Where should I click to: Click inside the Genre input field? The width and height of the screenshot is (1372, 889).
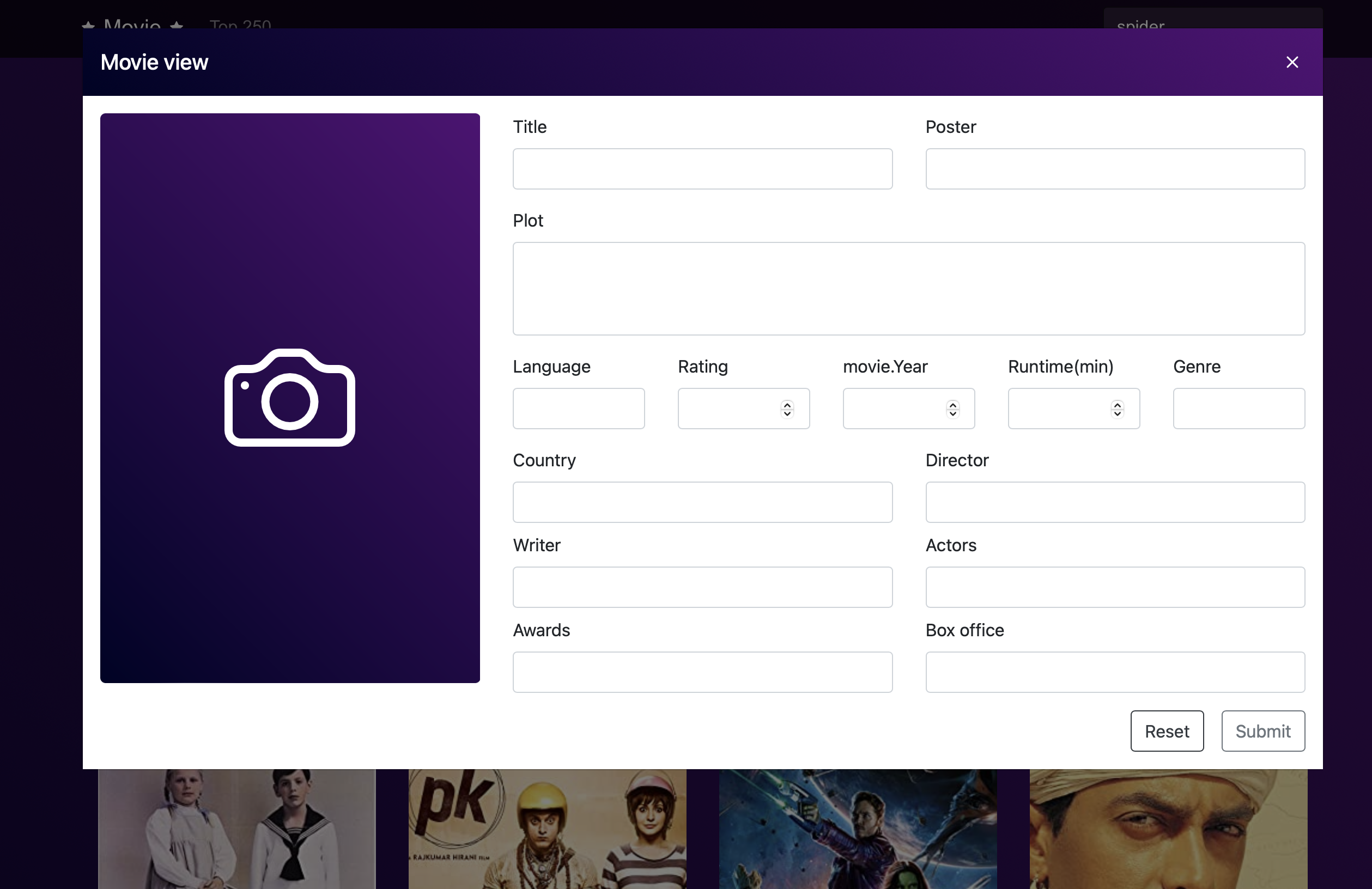coord(1239,409)
